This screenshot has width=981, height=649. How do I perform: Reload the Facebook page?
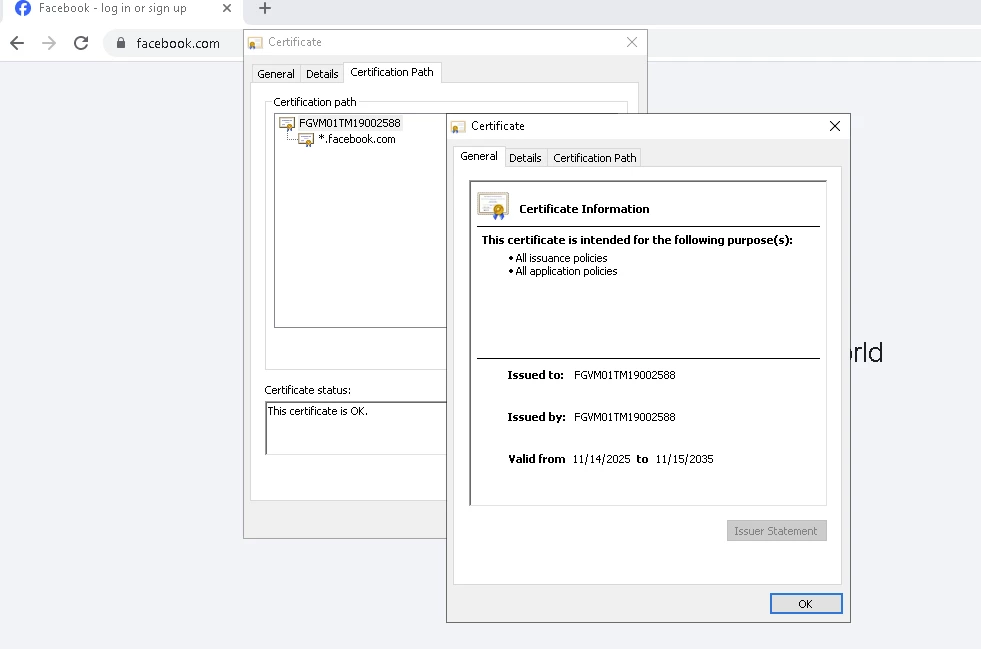coord(81,43)
